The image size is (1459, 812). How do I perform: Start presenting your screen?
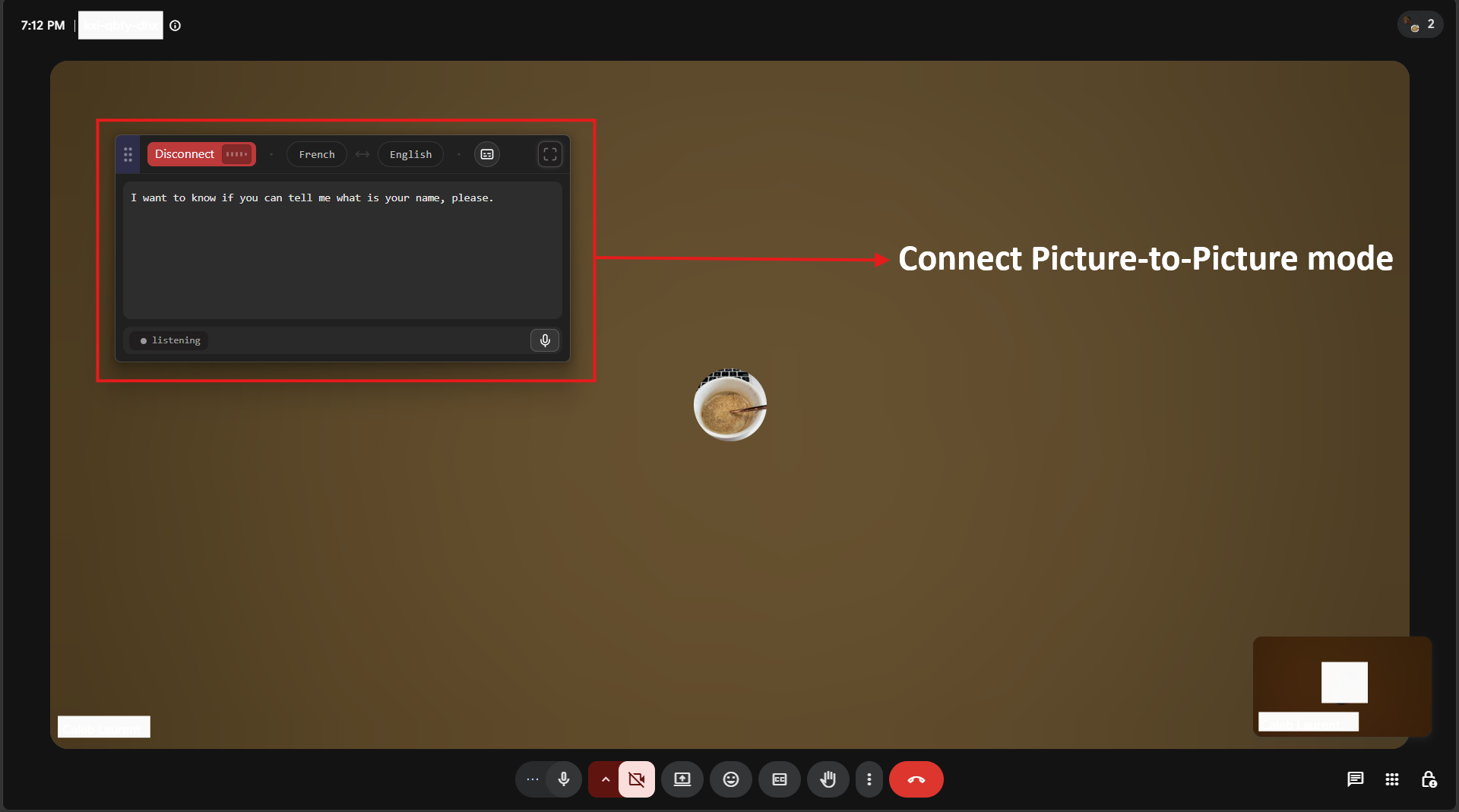pyautogui.click(x=682, y=779)
